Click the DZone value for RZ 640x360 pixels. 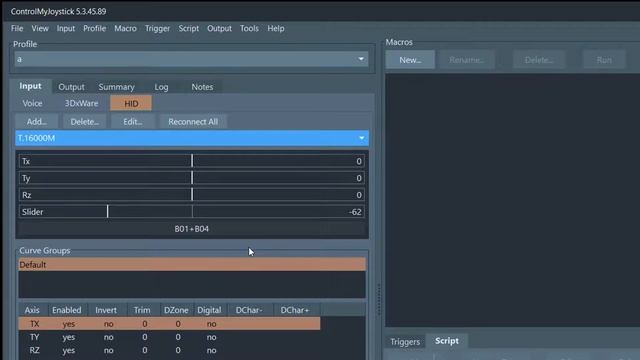pos(178,350)
